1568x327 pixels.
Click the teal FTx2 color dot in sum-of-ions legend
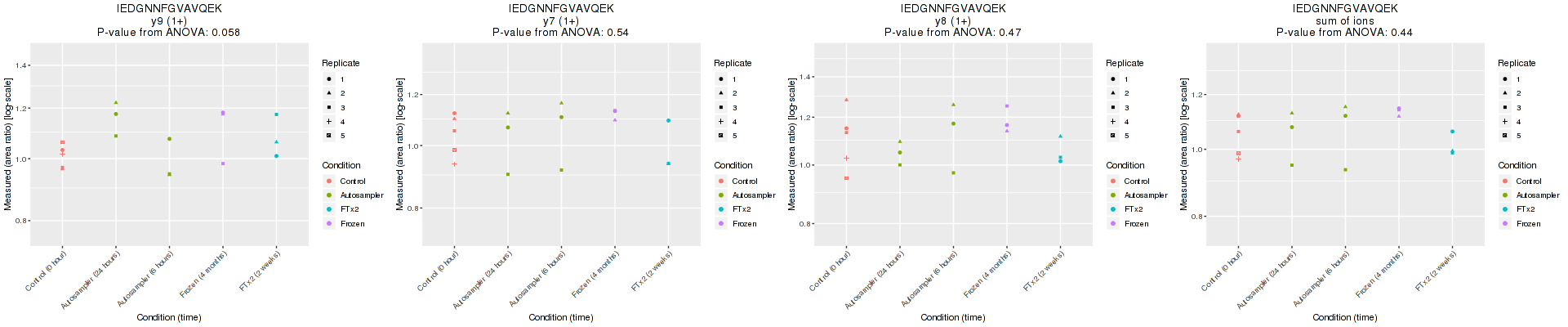click(x=1504, y=209)
